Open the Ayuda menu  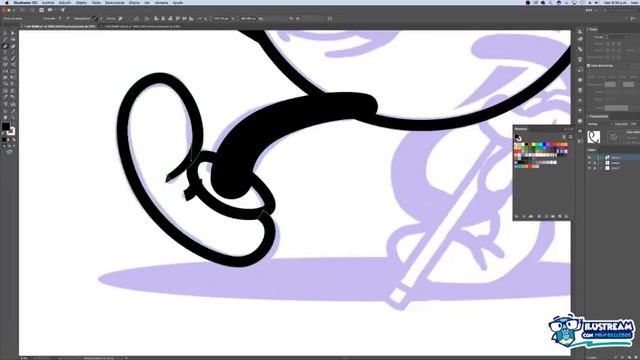pyautogui.click(x=178, y=2)
